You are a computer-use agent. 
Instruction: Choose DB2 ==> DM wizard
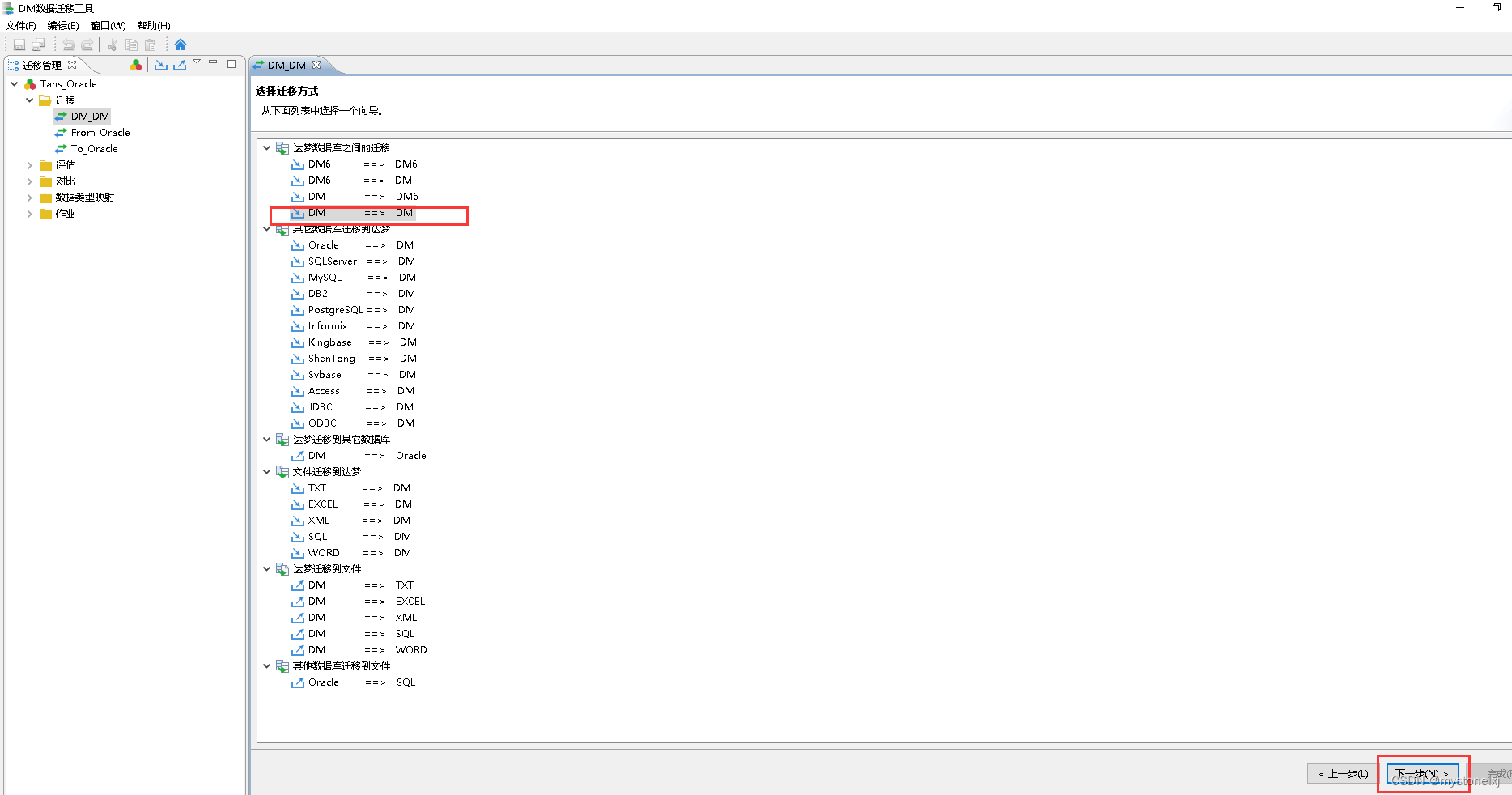tap(354, 294)
